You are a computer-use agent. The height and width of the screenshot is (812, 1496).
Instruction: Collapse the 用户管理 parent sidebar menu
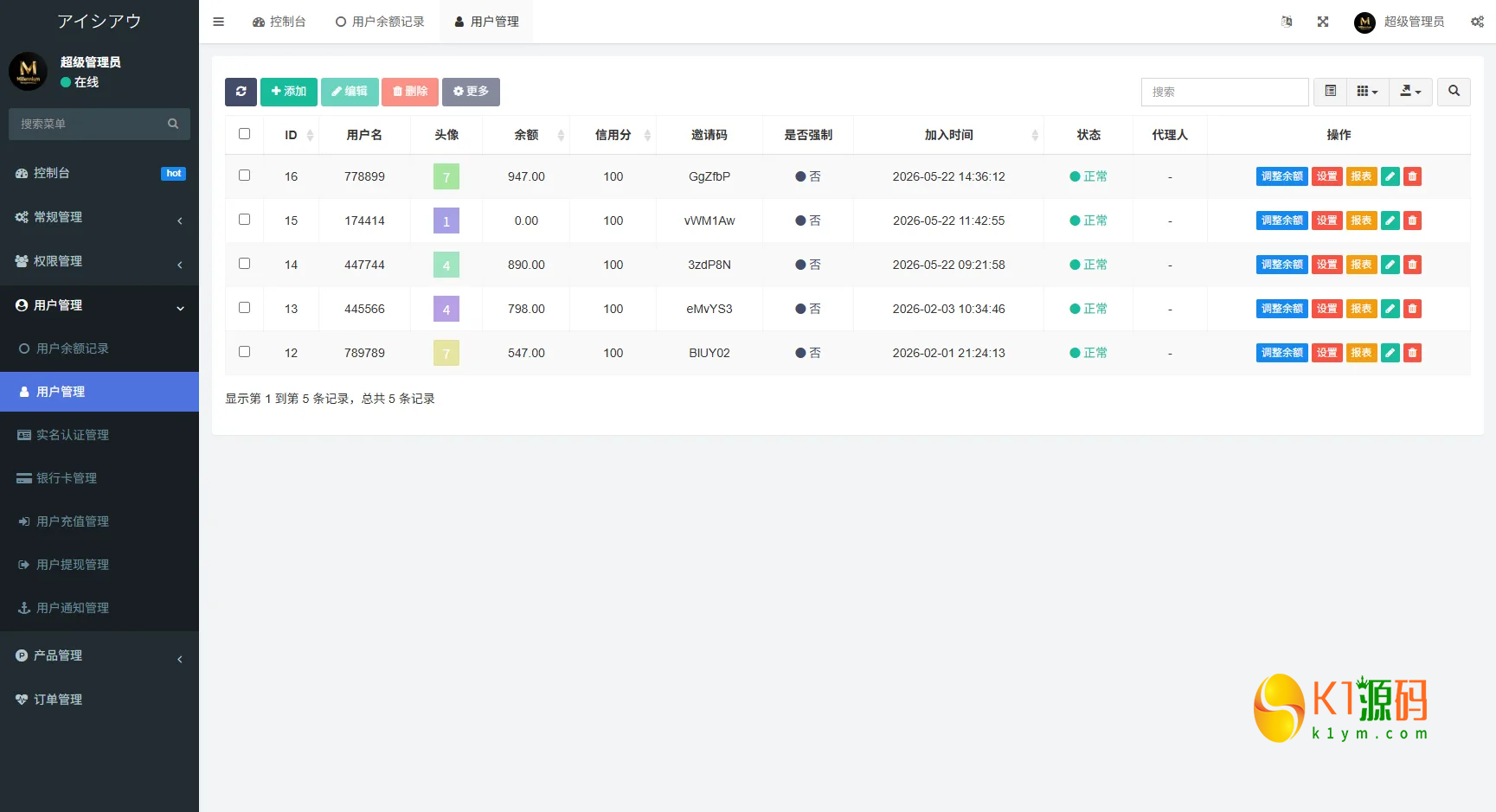tap(100, 305)
